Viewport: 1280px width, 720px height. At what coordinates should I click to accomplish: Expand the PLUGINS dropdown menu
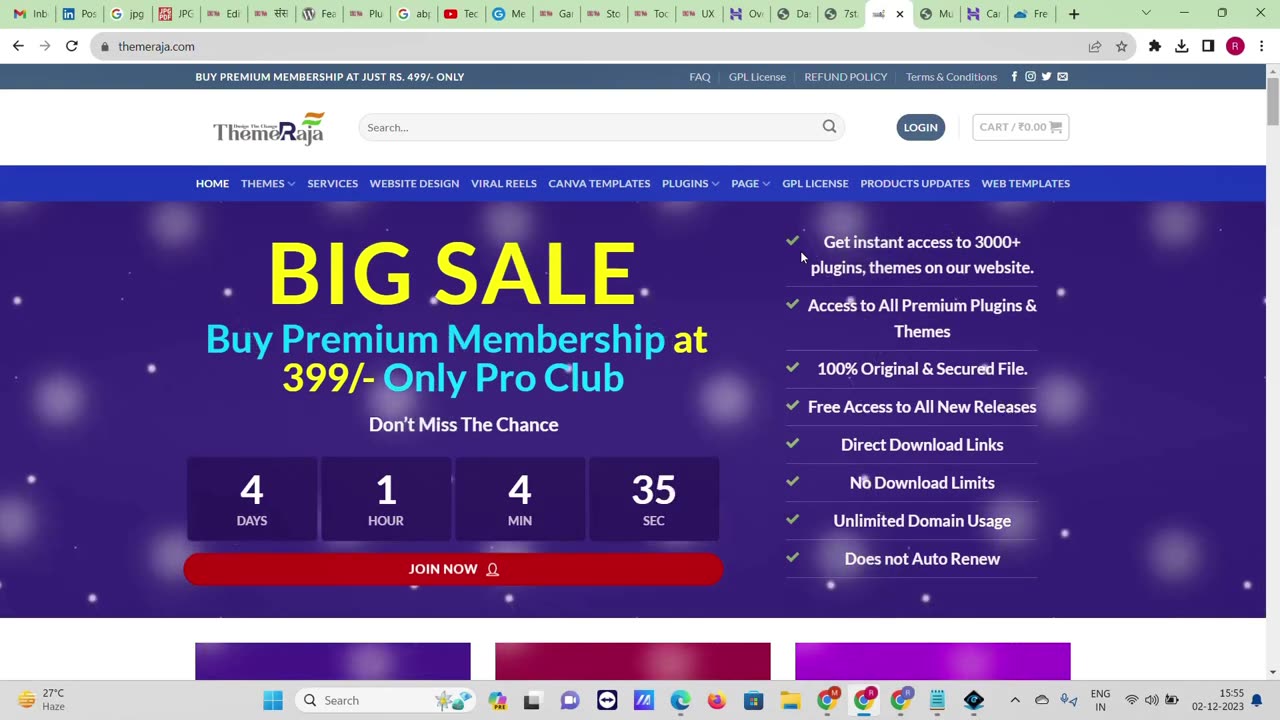[691, 183]
